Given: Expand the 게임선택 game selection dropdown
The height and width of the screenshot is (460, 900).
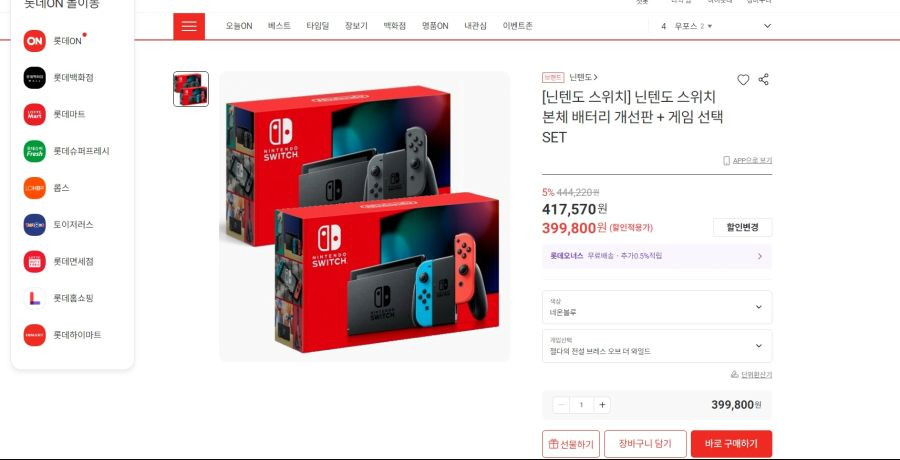Looking at the screenshot, I should (x=657, y=346).
